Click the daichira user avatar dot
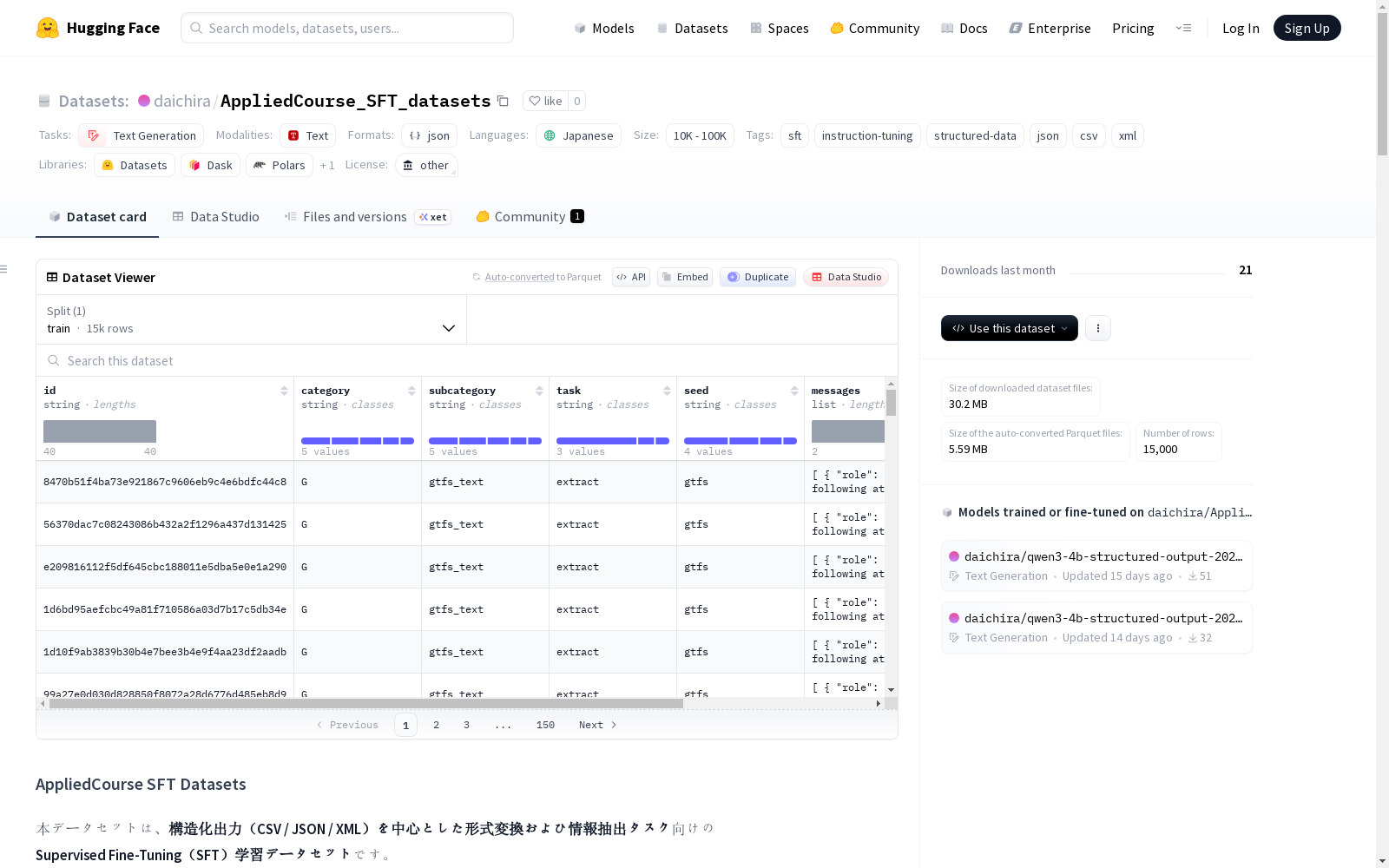Image resolution: width=1389 pixels, height=868 pixels. click(x=144, y=101)
